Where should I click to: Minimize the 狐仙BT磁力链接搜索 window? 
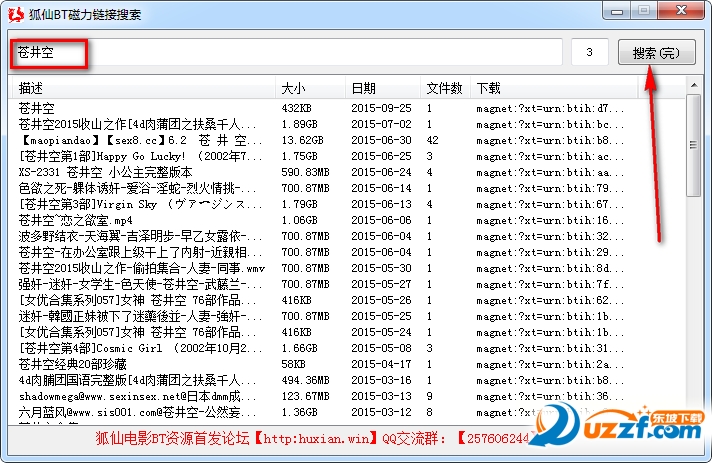[x=617, y=11]
